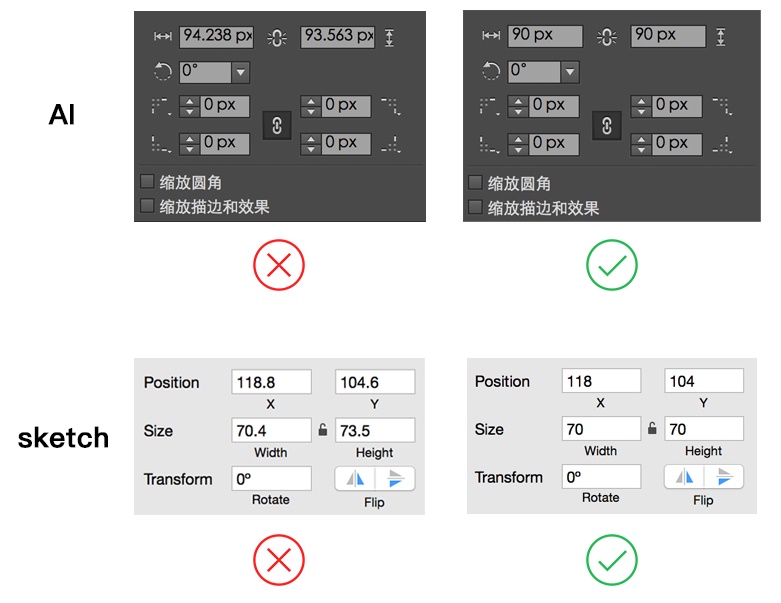Click the green checkmark icon below the right Sketch panel
The width and height of the screenshot is (781, 603).
(611, 562)
